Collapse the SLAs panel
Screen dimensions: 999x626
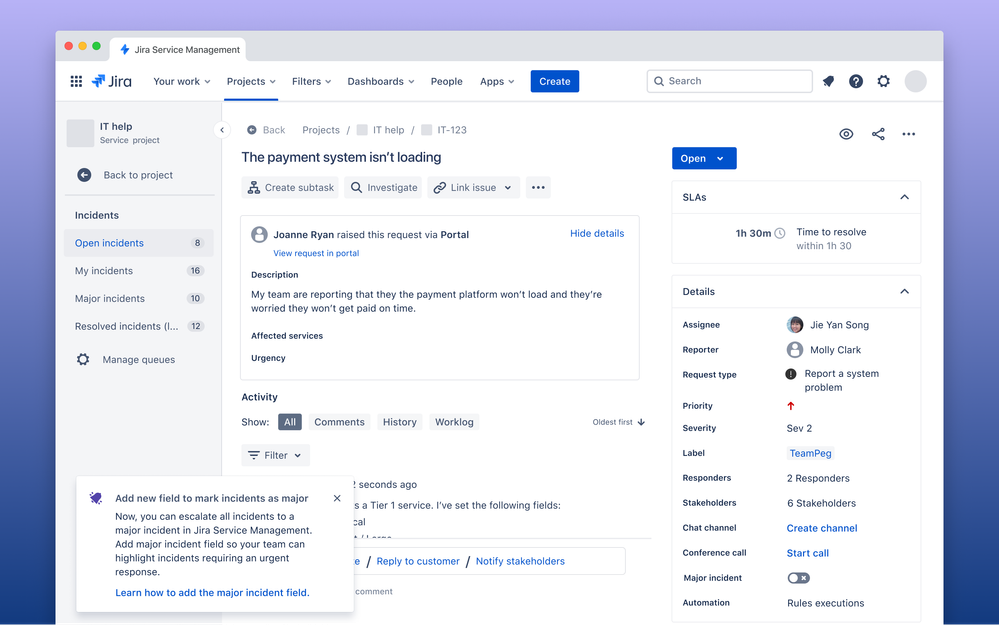point(905,197)
